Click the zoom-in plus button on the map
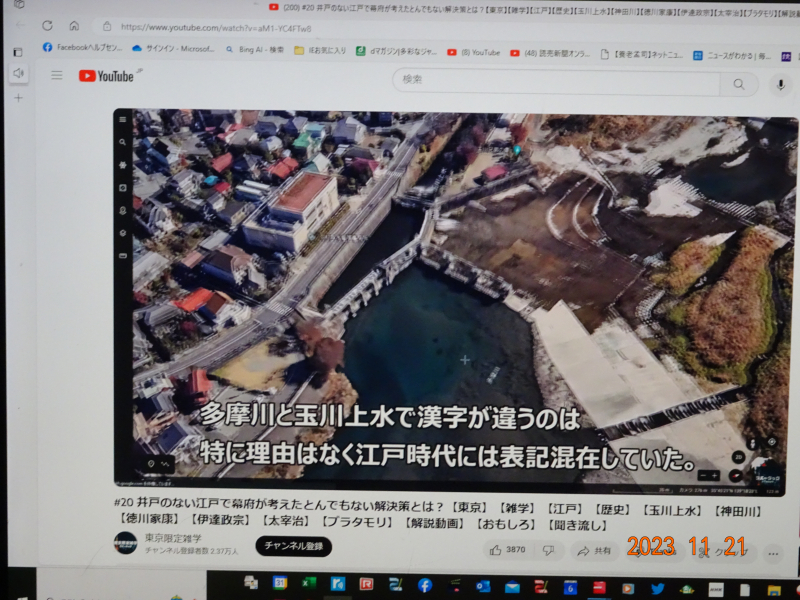The width and height of the screenshot is (800, 600). 715,476
